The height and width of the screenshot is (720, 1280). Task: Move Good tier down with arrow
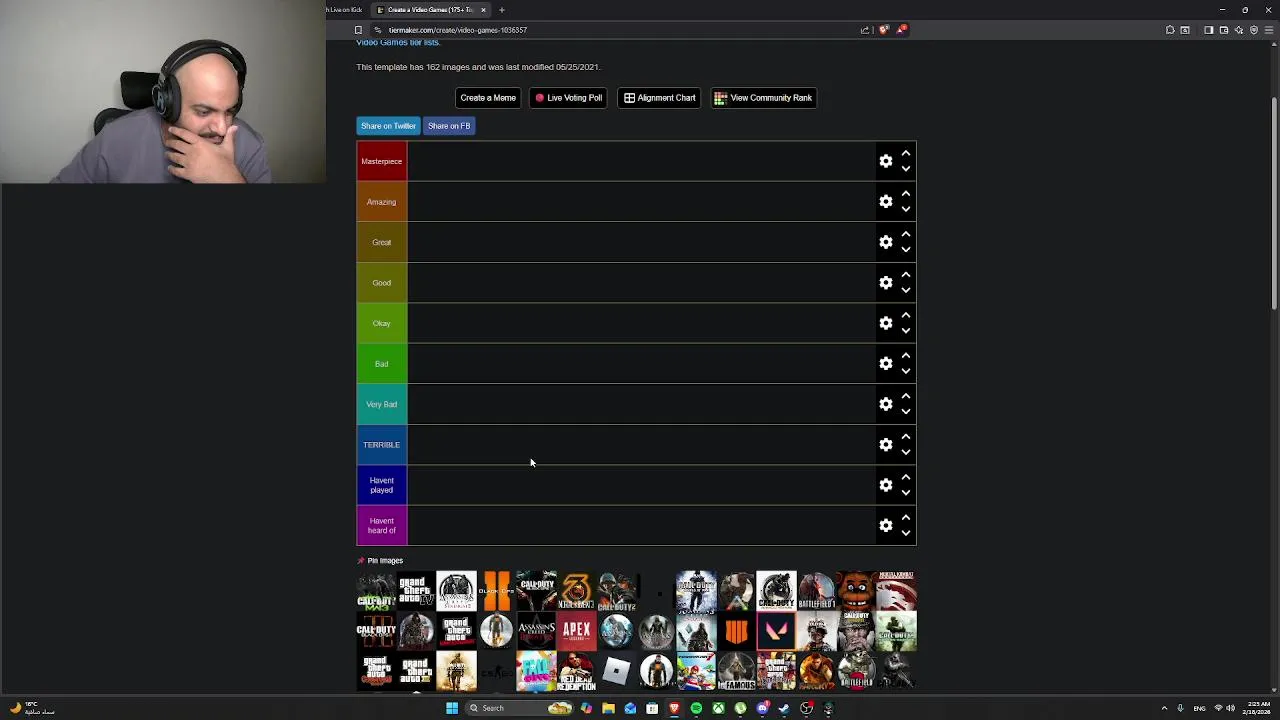[x=905, y=290]
